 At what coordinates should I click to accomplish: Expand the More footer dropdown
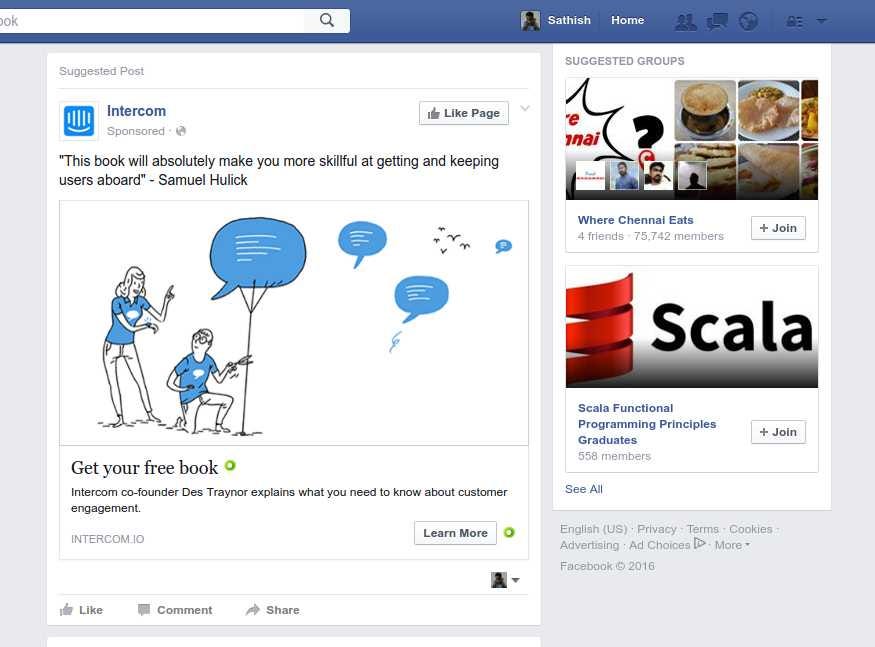732,545
